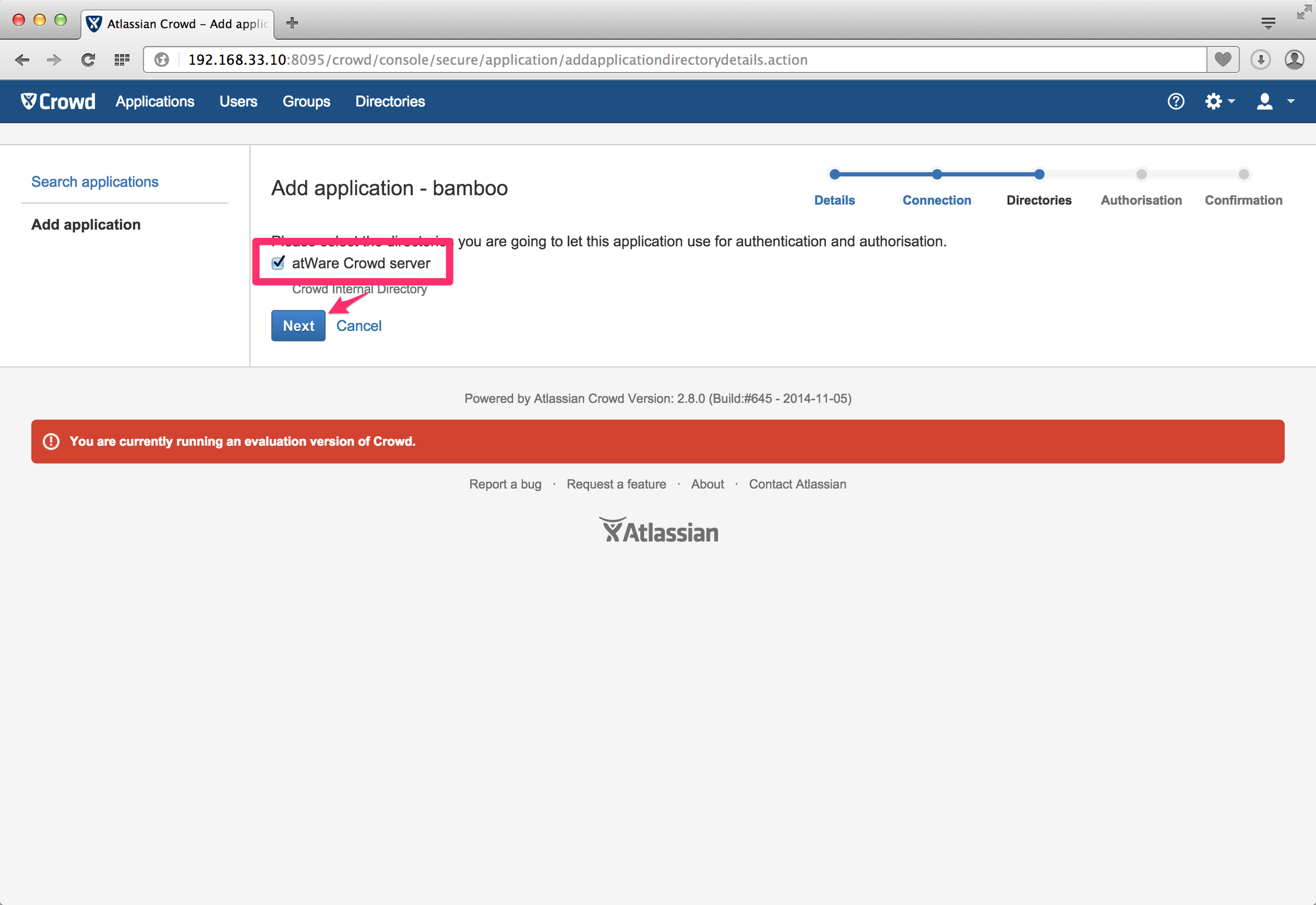Open help question mark icon
The width and height of the screenshot is (1316, 905).
coord(1176,102)
